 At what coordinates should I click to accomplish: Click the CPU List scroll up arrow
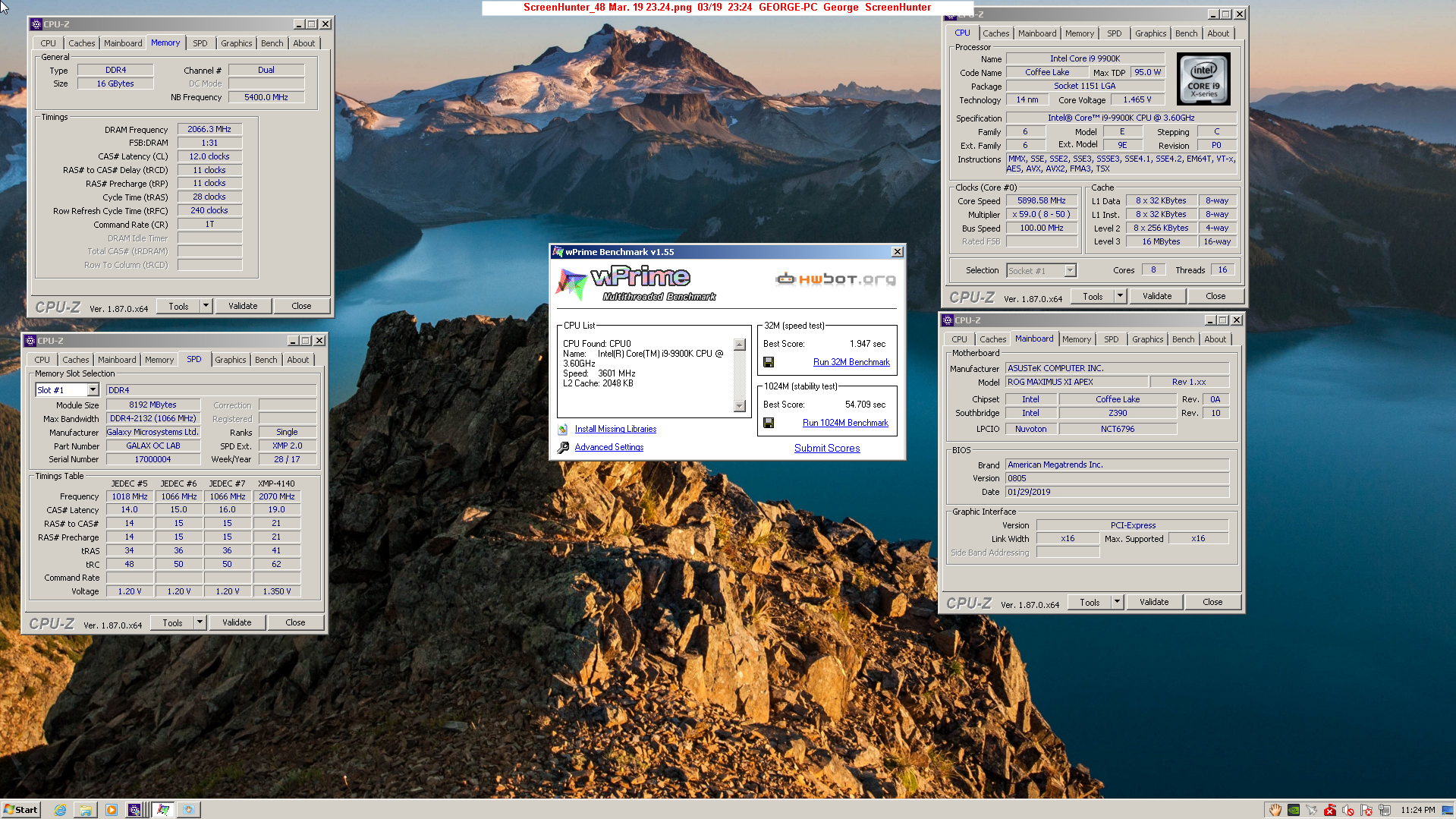(740, 345)
